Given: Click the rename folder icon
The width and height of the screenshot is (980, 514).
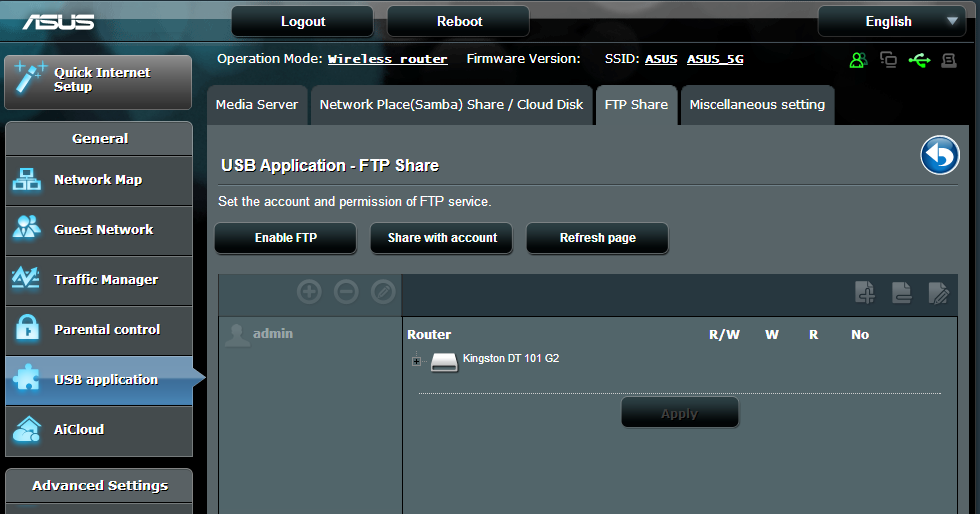Looking at the screenshot, I should click(x=939, y=292).
